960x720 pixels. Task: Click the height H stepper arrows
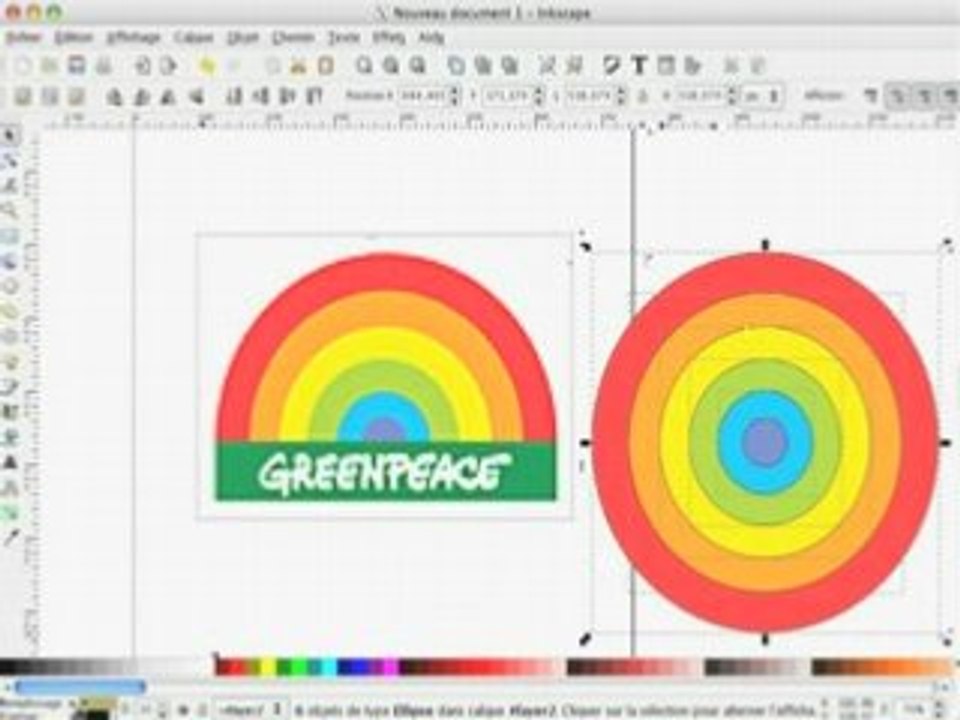(731, 96)
